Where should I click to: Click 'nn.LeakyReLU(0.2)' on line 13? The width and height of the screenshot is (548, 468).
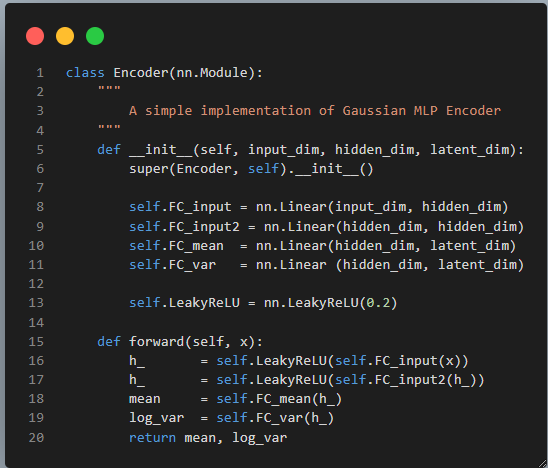click(x=331, y=303)
